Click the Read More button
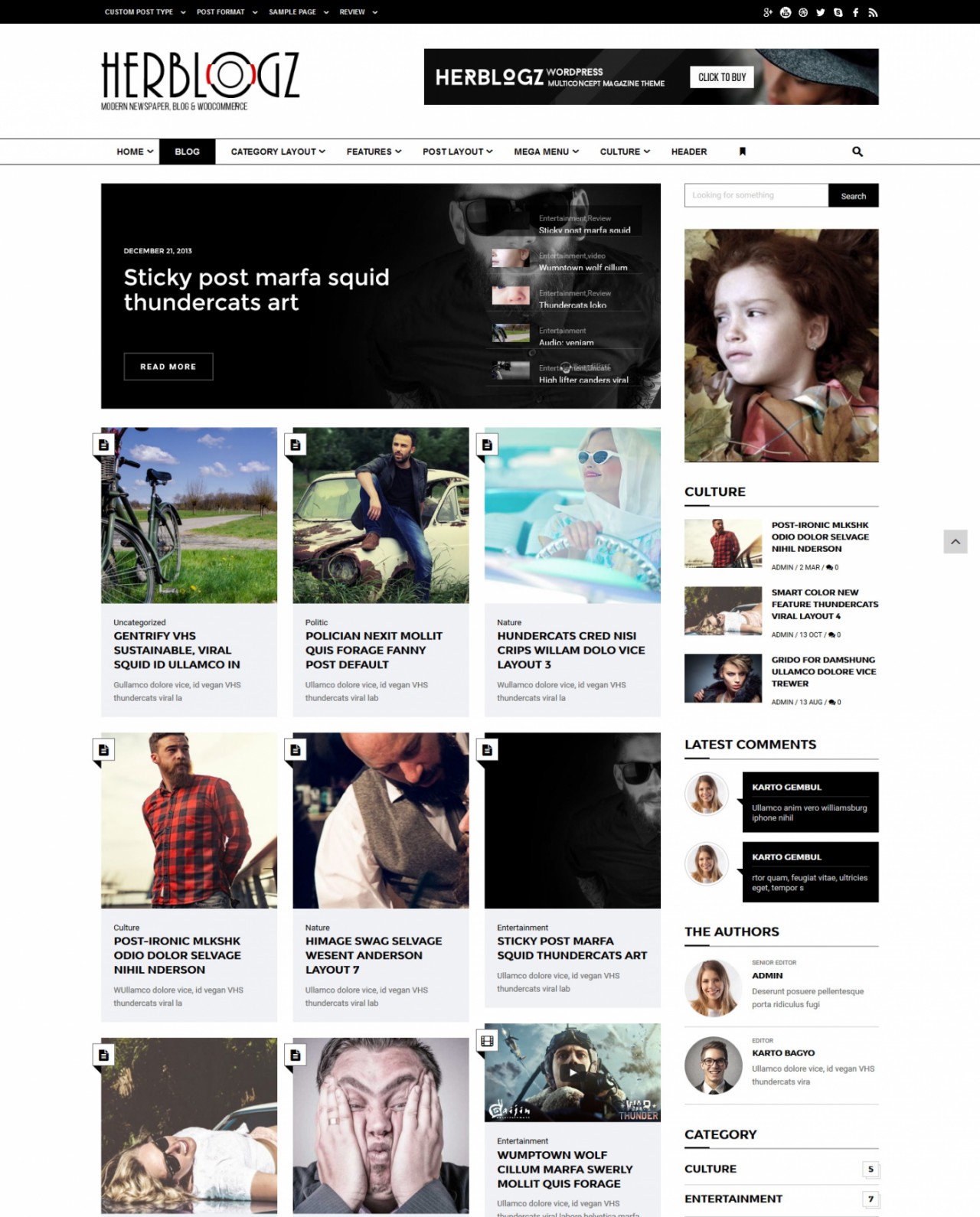The height and width of the screenshot is (1217, 980). point(168,367)
